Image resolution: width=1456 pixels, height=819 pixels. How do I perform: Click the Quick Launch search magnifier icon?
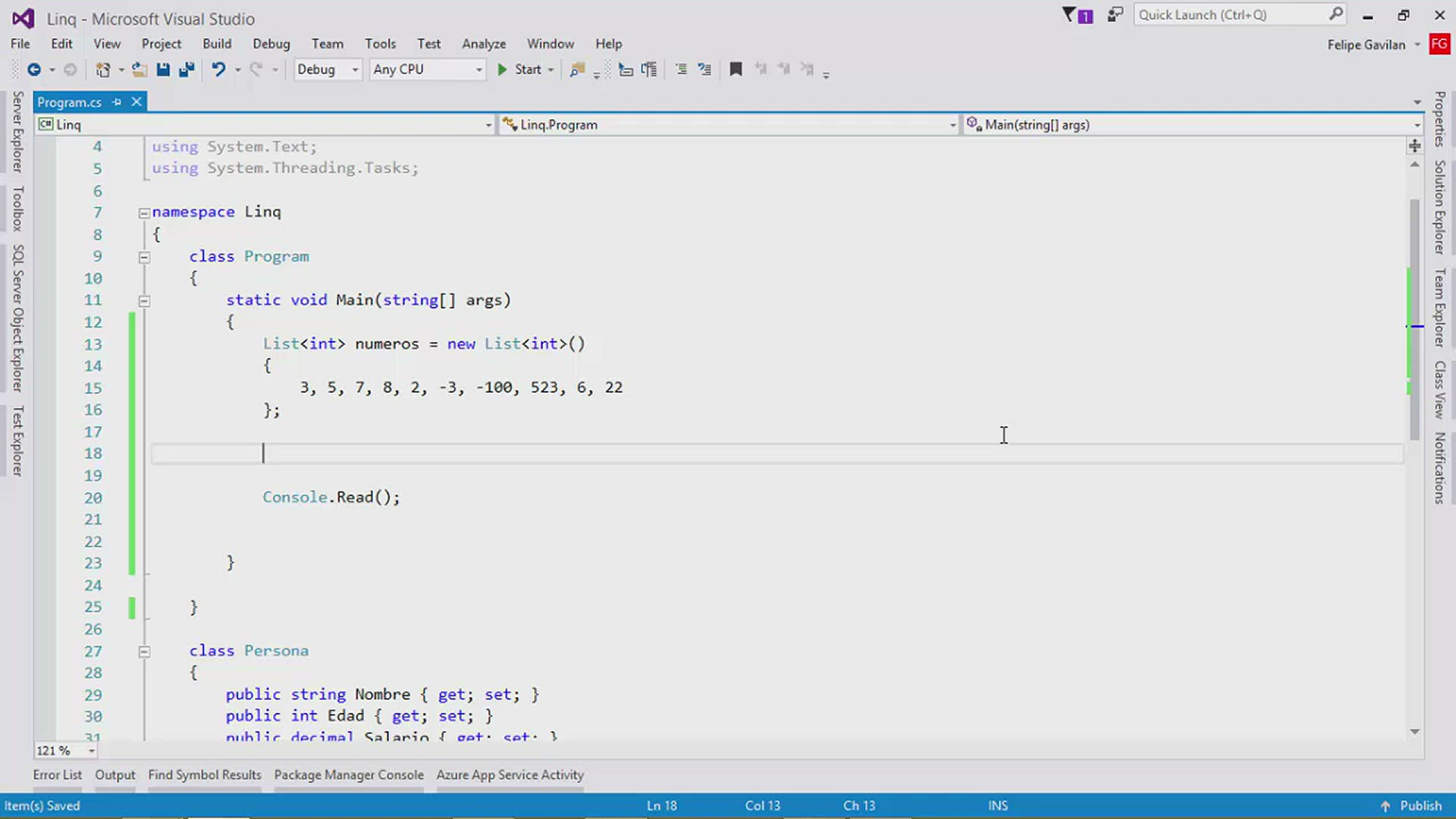pos(1336,14)
